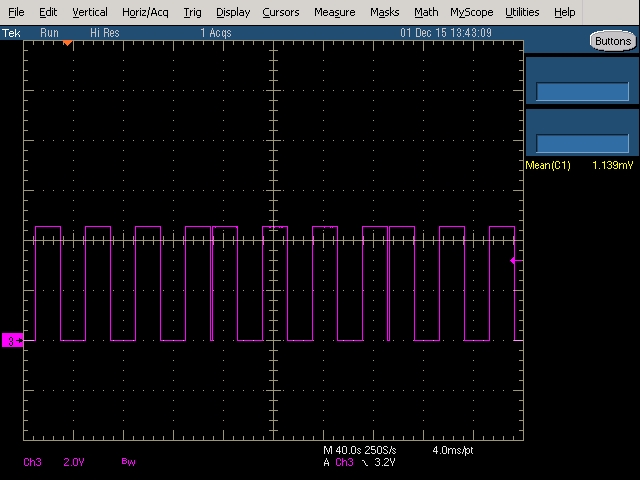Click the upper blue readout field
Image resolution: width=640 pixels, height=480 pixels.
[582, 91]
